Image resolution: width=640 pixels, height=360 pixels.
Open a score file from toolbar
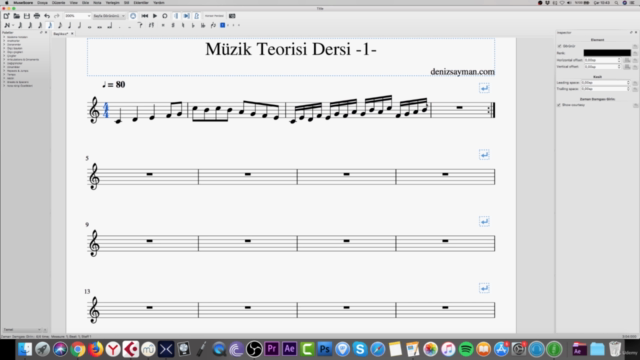16,16
